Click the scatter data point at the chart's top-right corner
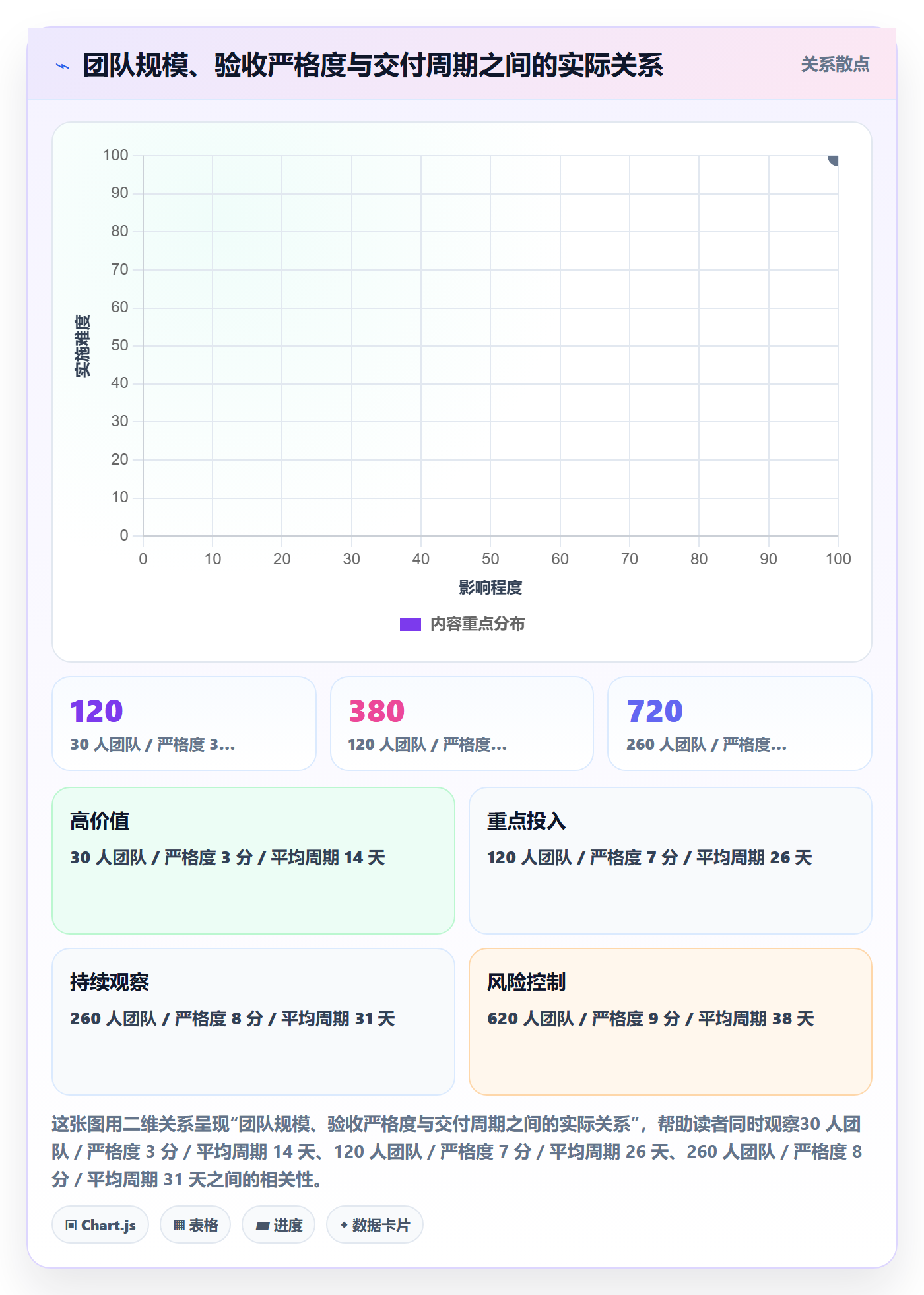Screen dimensions: 924x1295 (834, 159)
